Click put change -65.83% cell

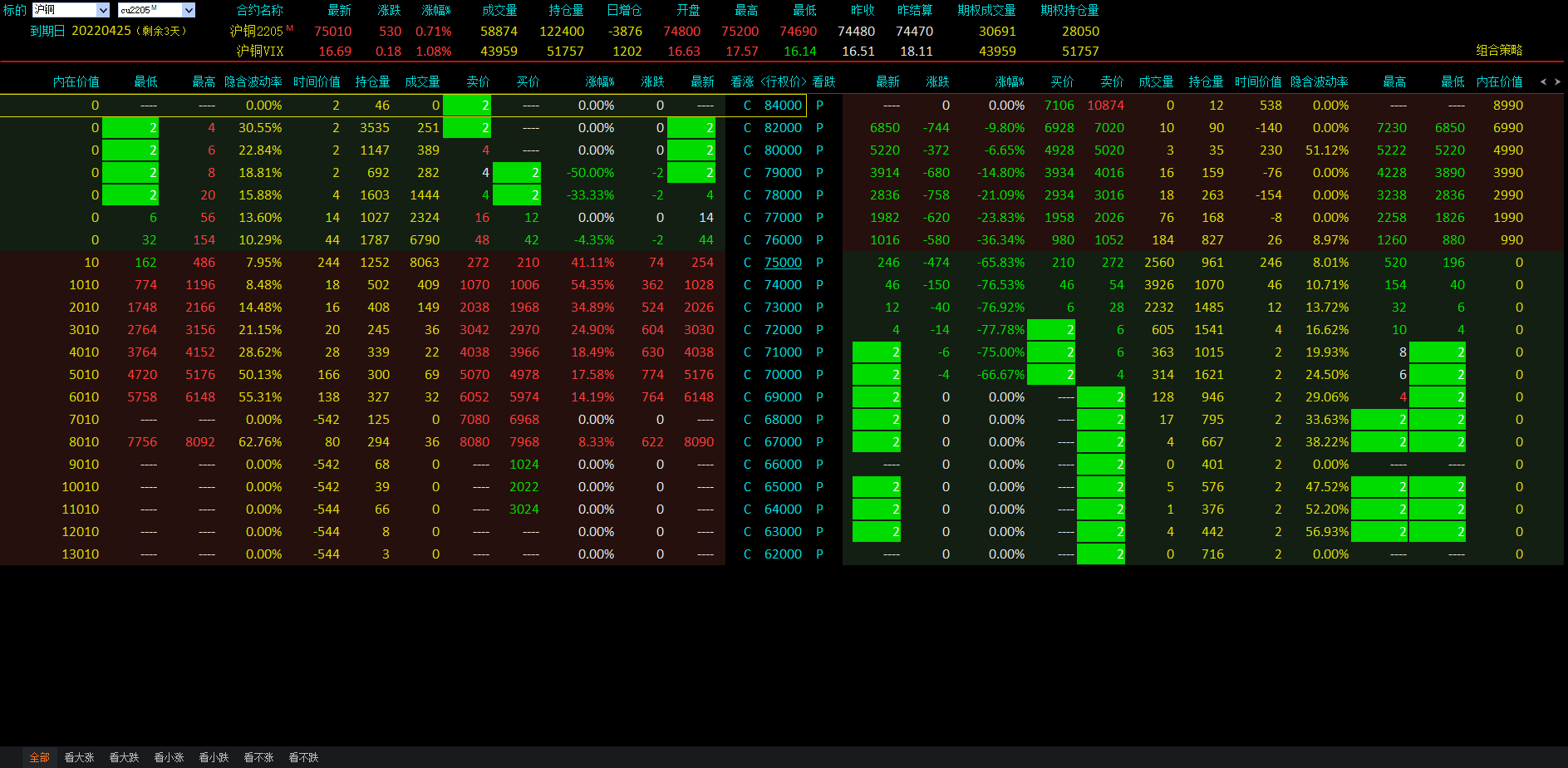pos(1000,263)
